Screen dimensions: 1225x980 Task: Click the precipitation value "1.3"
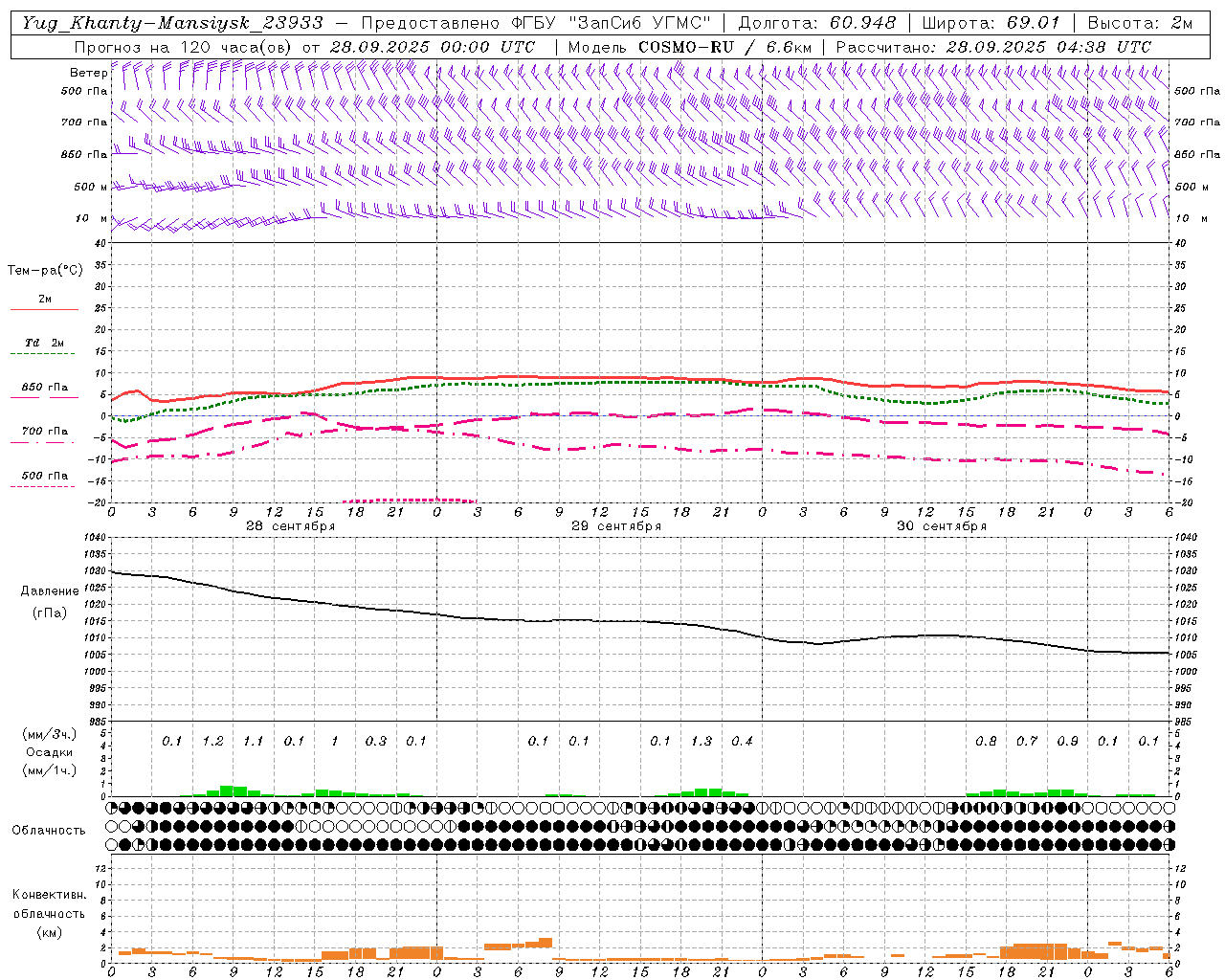702,741
